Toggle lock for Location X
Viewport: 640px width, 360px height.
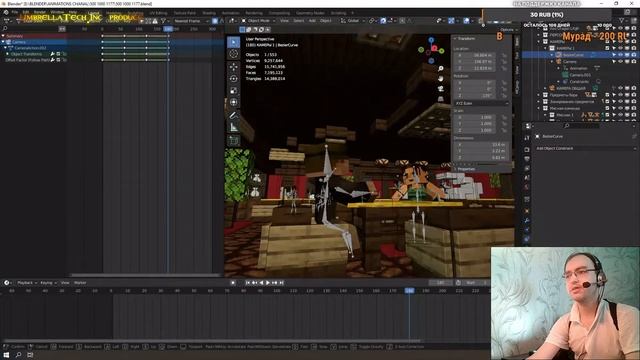504,55
